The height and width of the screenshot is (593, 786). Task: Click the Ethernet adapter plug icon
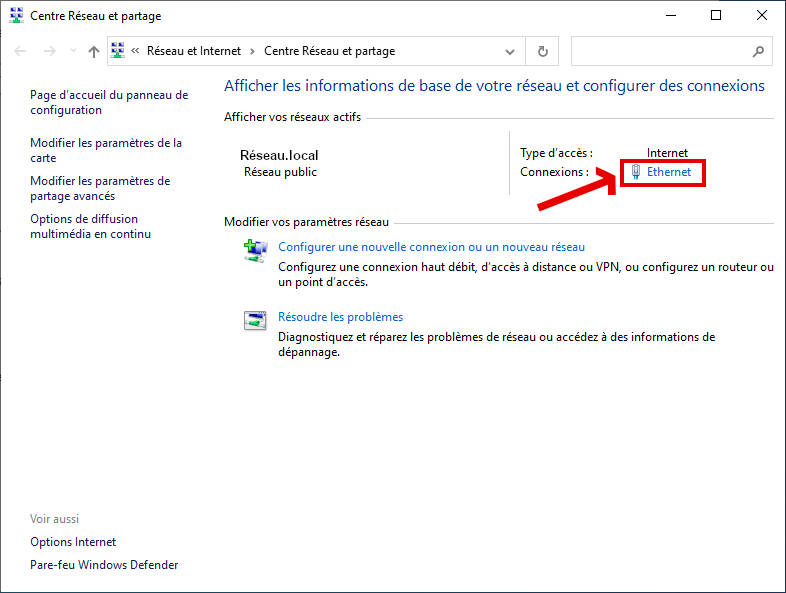coord(636,172)
